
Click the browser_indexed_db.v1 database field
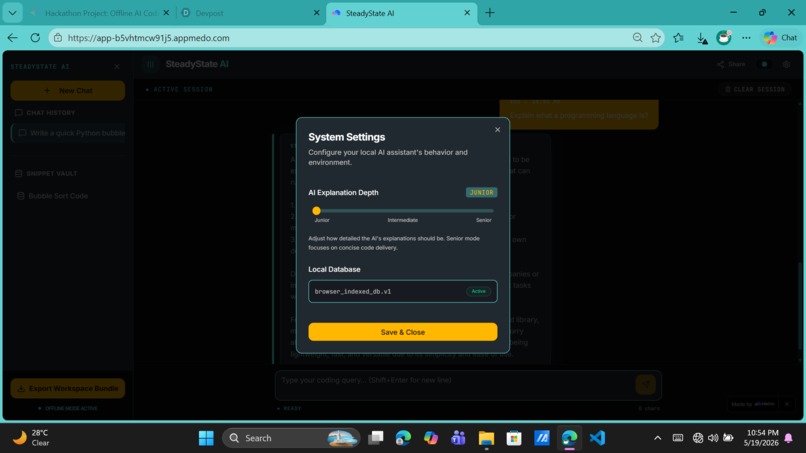pyautogui.click(x=402, y=291)
